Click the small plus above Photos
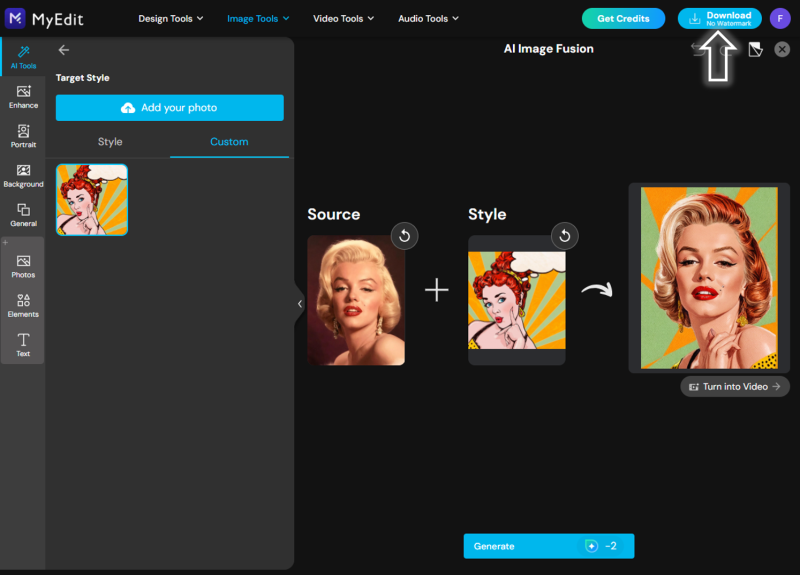Image resolution: width=800 pixels, height=575 pixels. [x=5, y=242]
